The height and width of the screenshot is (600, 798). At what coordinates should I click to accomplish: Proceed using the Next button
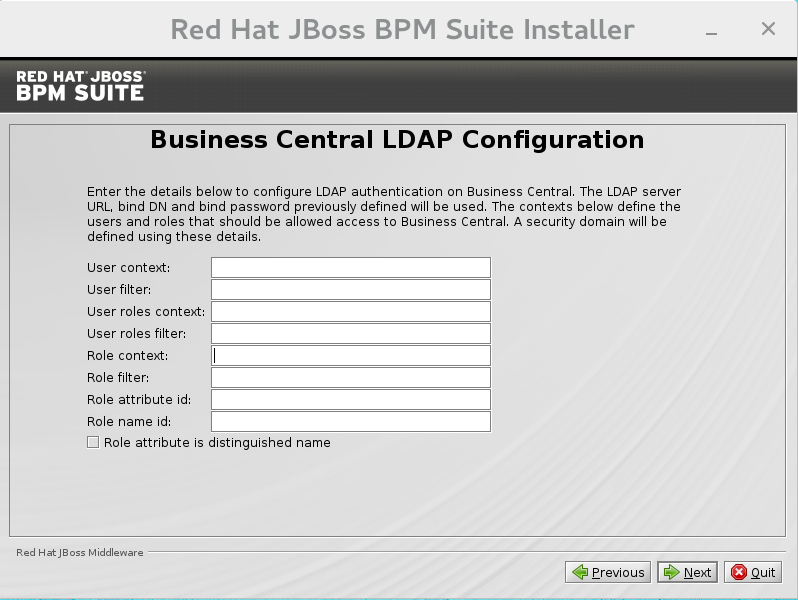pos(687,572)
